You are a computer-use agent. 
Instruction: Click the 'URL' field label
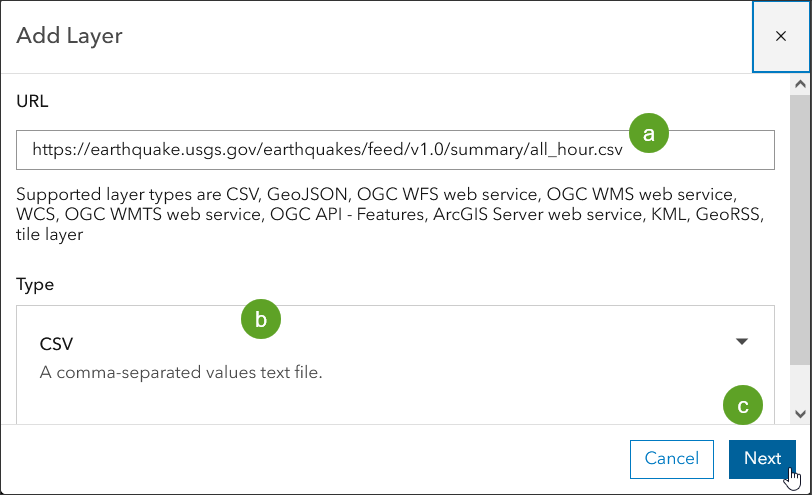(x=32, y=101)
